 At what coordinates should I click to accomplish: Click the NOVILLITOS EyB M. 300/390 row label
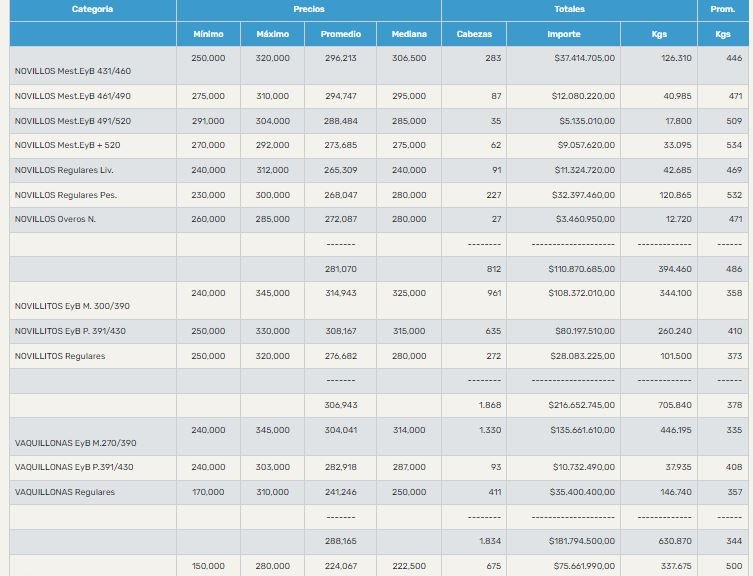click(x=73, y=306)
